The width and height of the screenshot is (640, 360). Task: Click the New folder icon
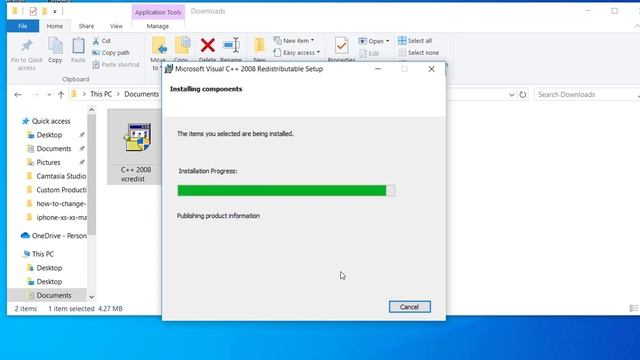pos(259,45)
